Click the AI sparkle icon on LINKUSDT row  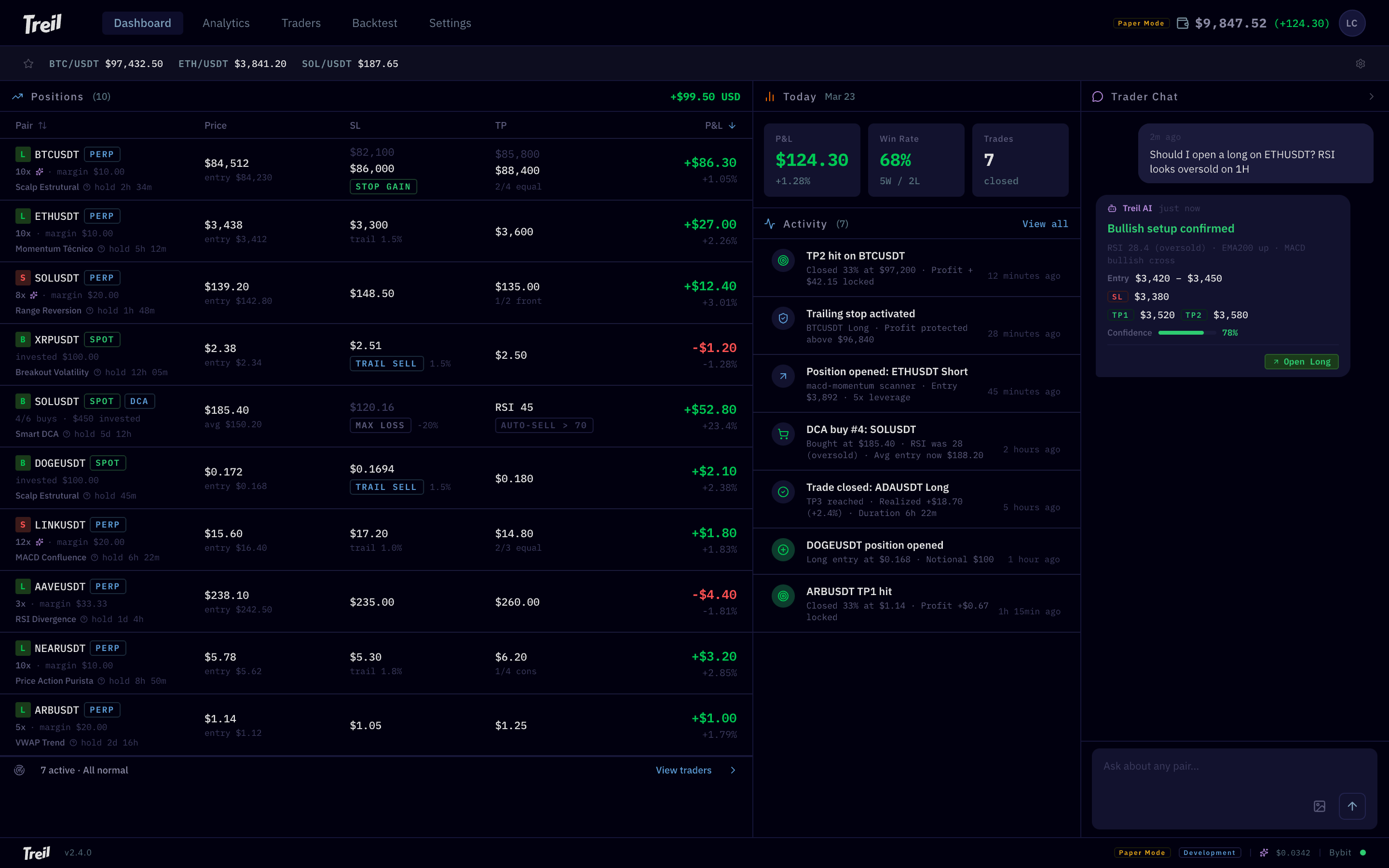coord(40,542)
